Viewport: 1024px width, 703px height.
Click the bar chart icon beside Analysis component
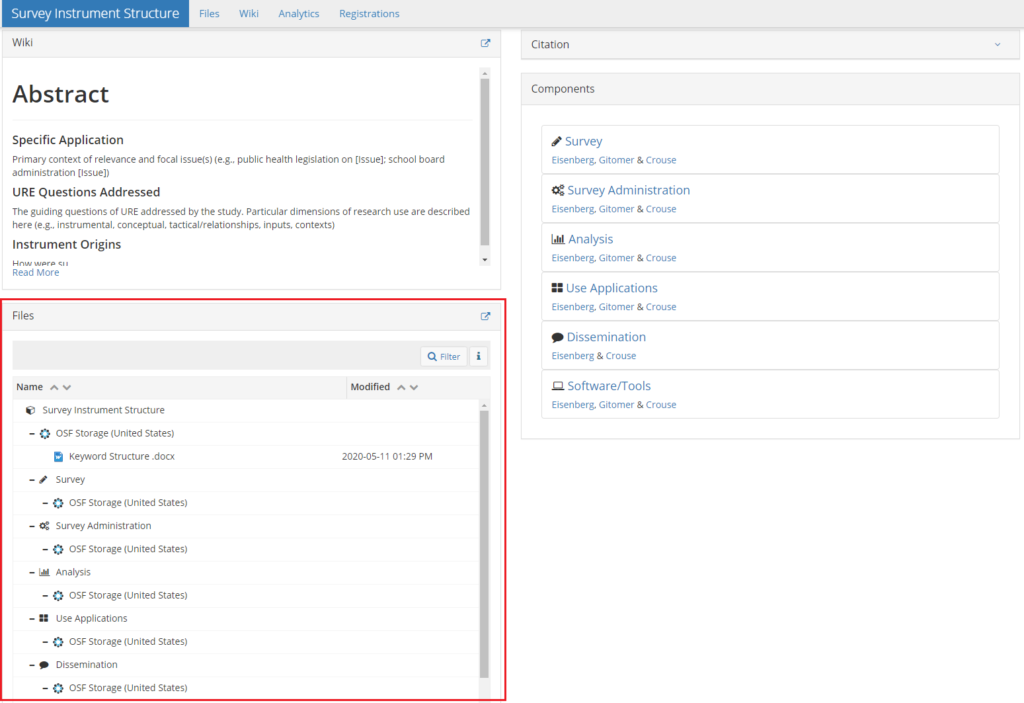pyautogui.click(x=558, y=239)
